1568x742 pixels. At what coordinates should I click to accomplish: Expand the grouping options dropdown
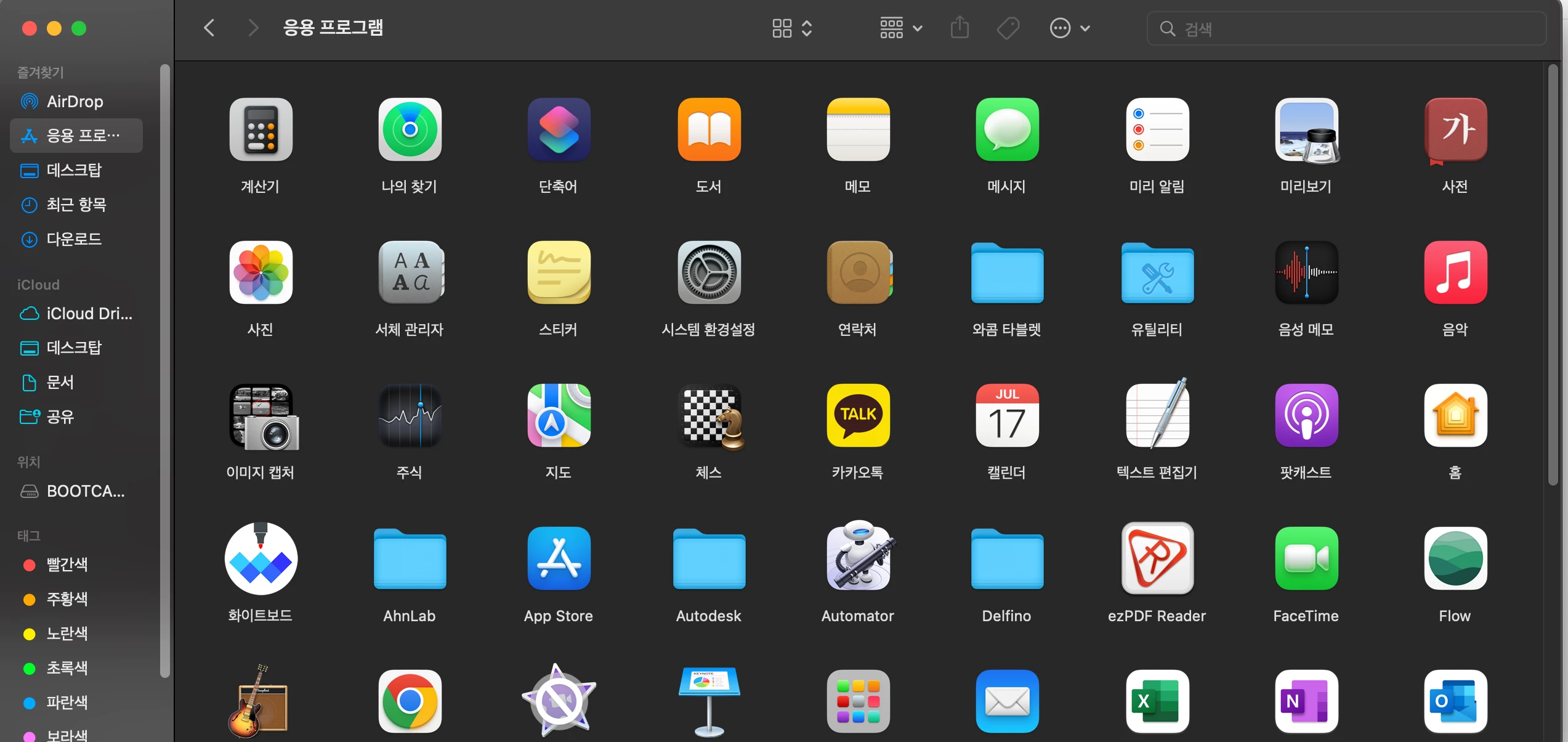[900, 28]
